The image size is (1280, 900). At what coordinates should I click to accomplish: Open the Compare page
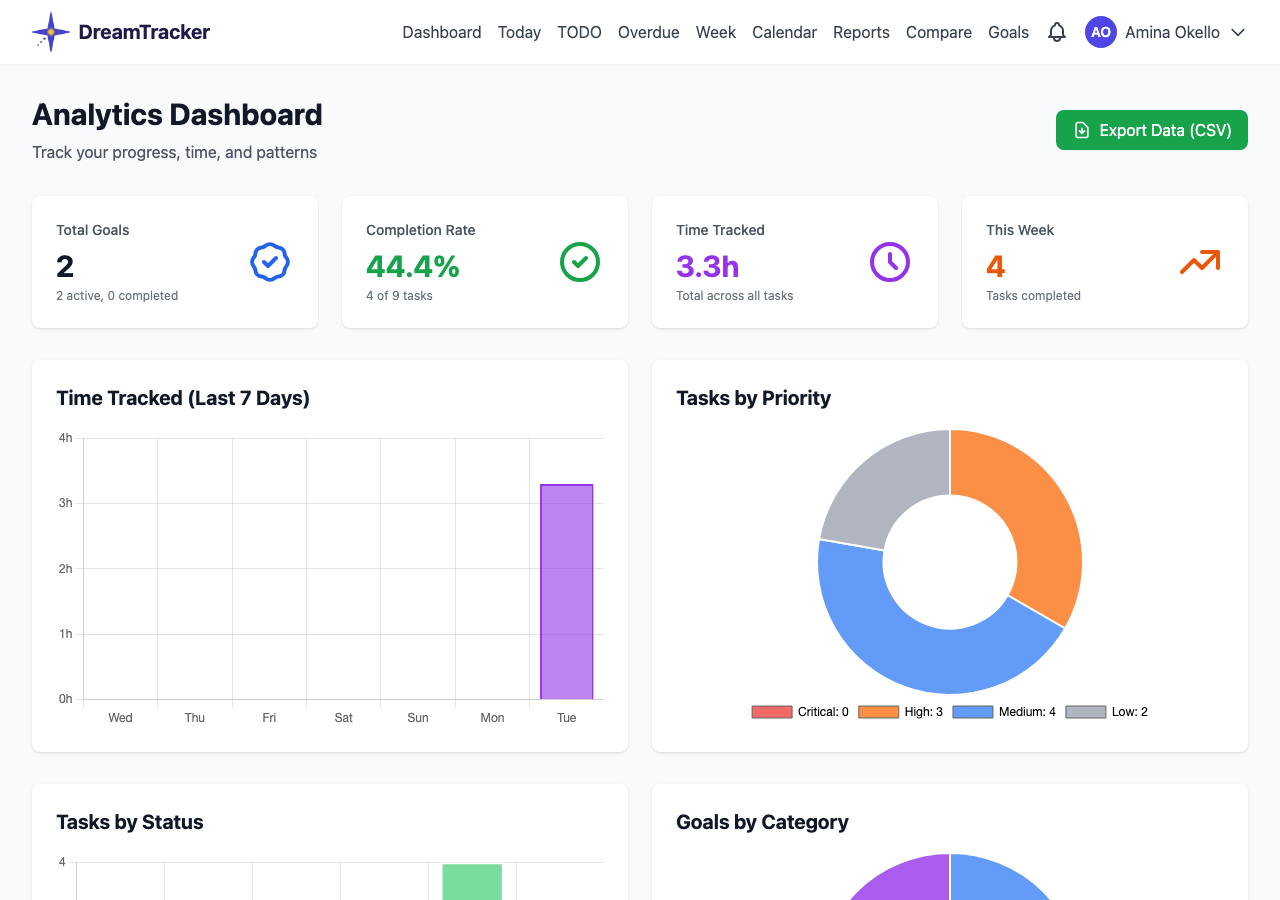point(939,32)
